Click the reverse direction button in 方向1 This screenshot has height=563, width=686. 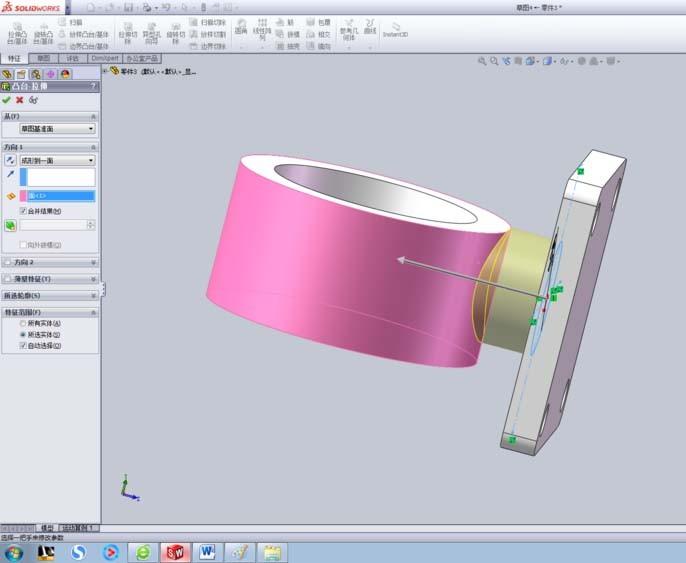click(x=10, y=160)
